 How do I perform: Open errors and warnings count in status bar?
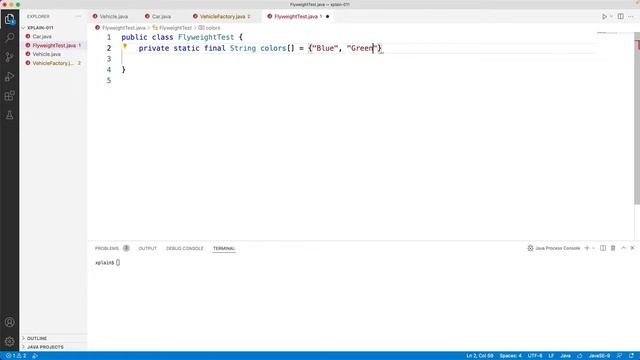pyautogui.click(x=16, y=356)
